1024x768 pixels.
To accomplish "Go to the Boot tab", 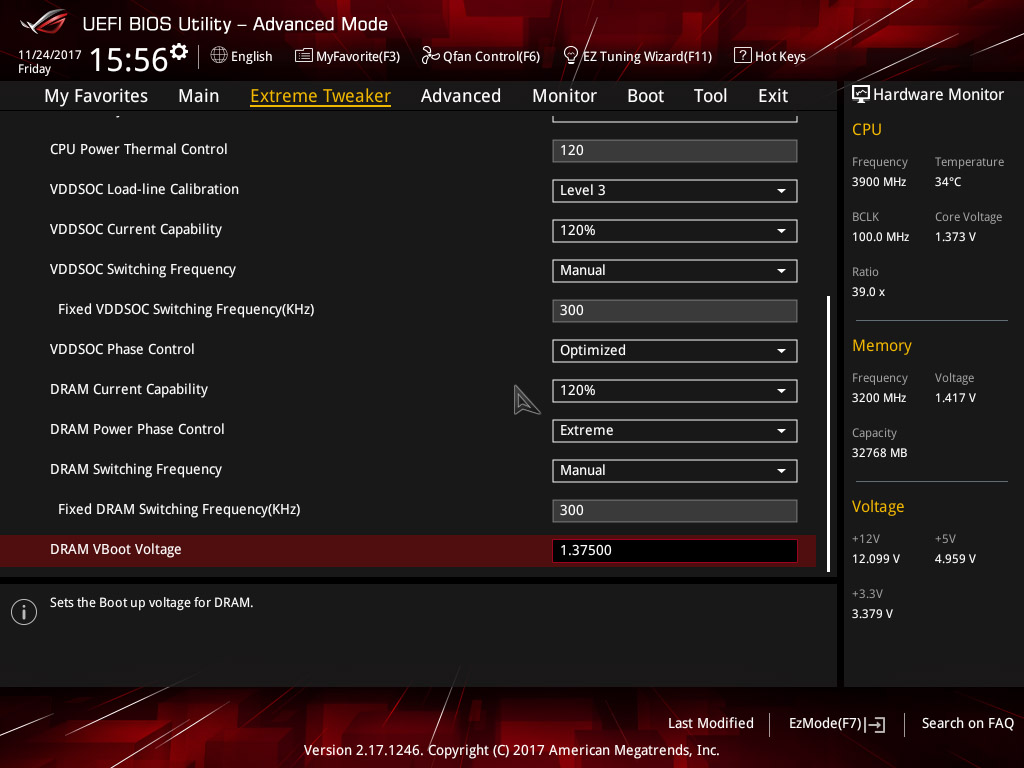I will point(645,96).
